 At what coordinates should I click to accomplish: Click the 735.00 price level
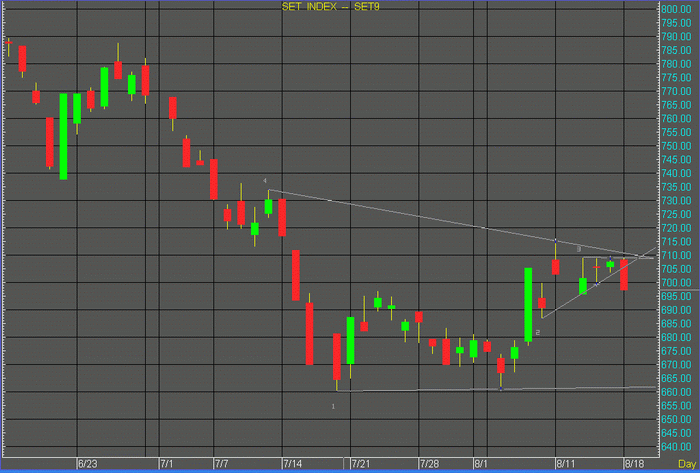[x=676, y=187]
